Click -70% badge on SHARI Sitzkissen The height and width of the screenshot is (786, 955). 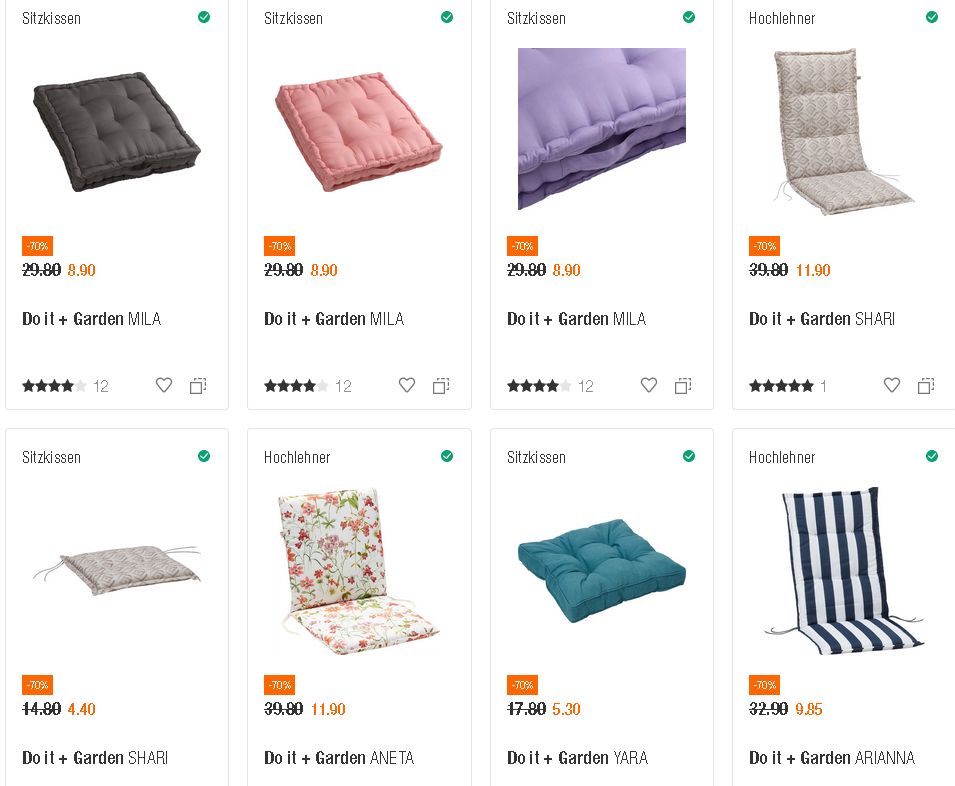pos(37,685)
